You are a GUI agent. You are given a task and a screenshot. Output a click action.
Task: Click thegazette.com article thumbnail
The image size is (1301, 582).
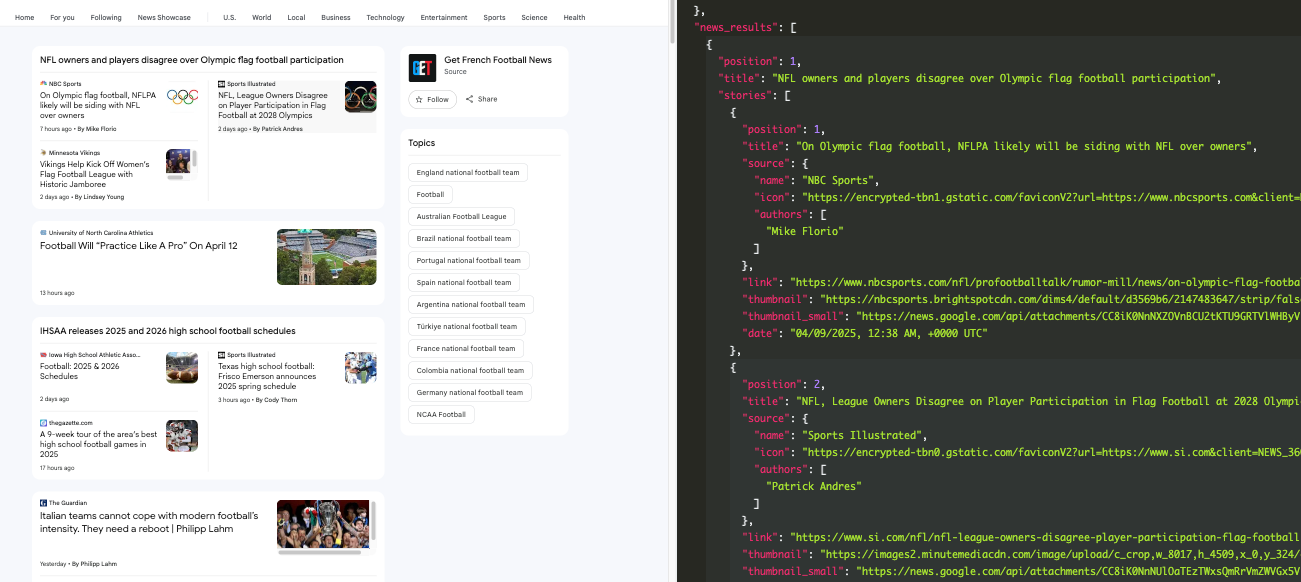[182, 436]
